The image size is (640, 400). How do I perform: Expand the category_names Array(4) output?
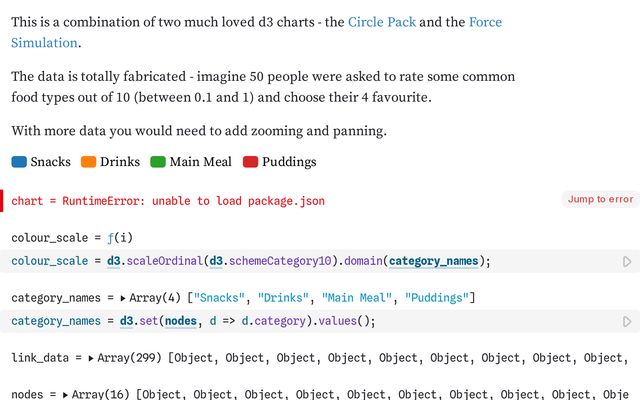pyautogui.click(x=124, y=298)
